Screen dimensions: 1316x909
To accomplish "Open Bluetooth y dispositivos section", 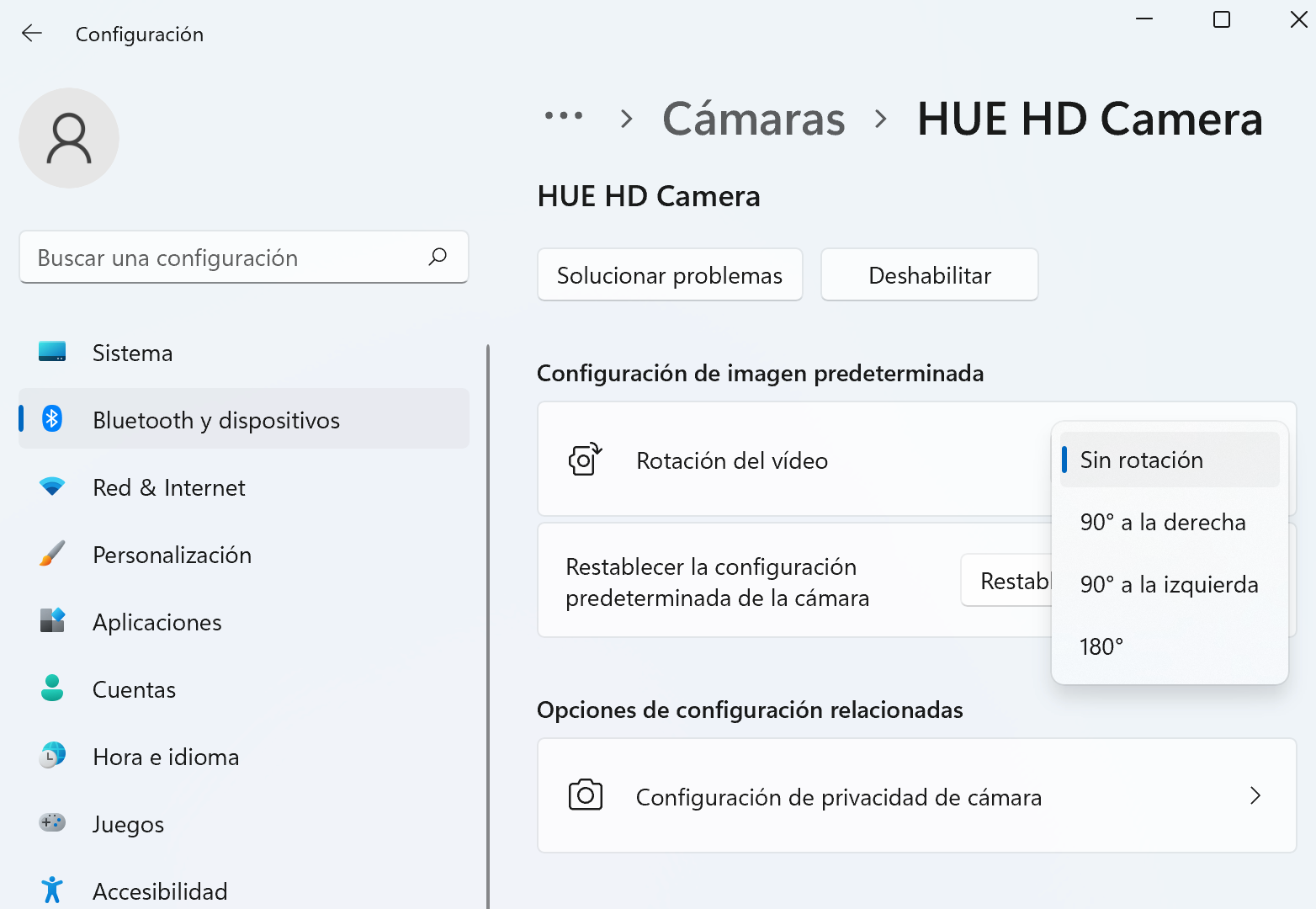I will pos(244,418).
